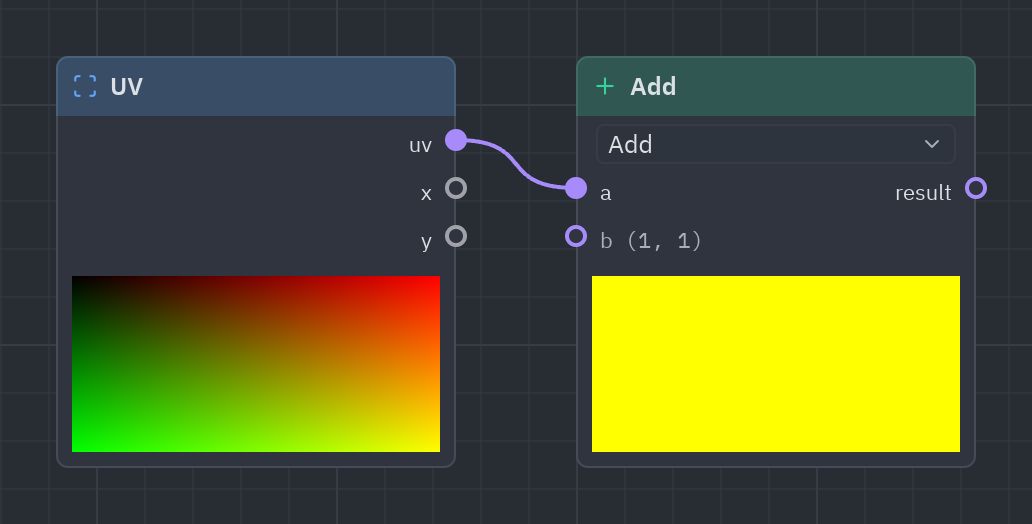Click the a input label

606,194
